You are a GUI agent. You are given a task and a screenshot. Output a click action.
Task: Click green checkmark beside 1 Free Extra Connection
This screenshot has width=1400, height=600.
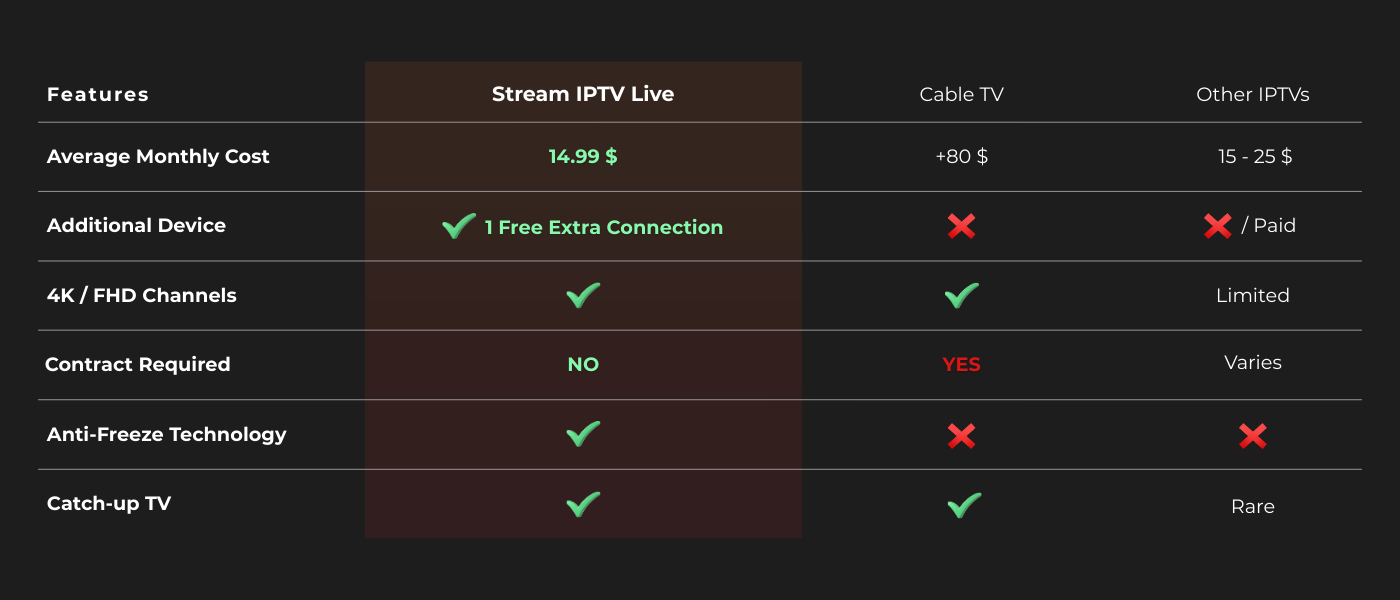[x=459, y=226]
